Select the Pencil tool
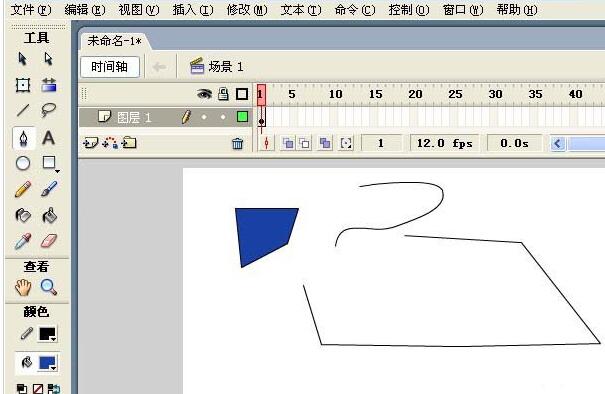Viewport: 605px width, 394px height. click(x=23, y=189)
